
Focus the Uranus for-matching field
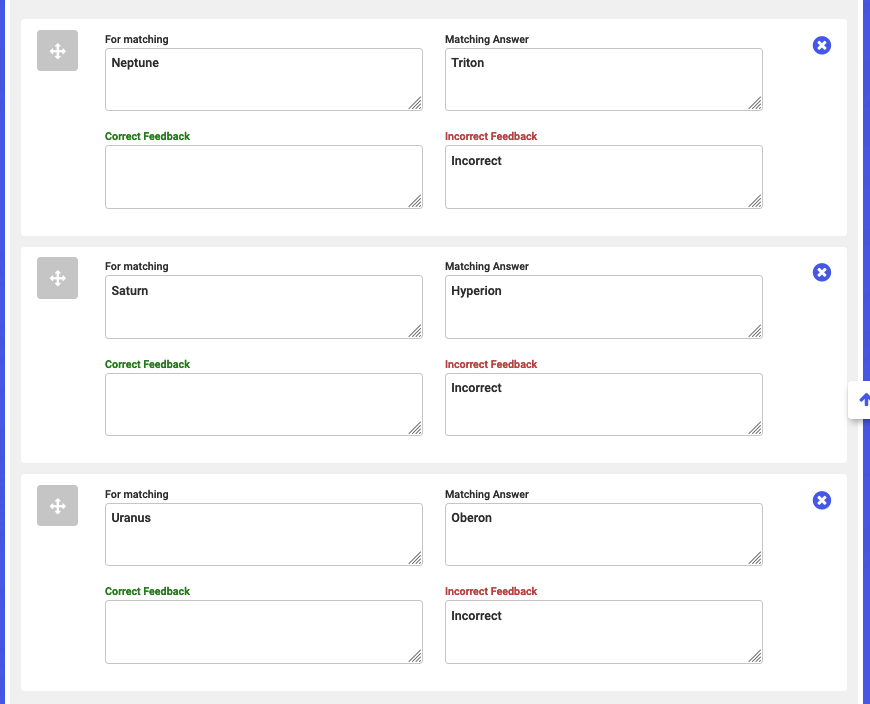pyautogui.click(x=264, y=534)
